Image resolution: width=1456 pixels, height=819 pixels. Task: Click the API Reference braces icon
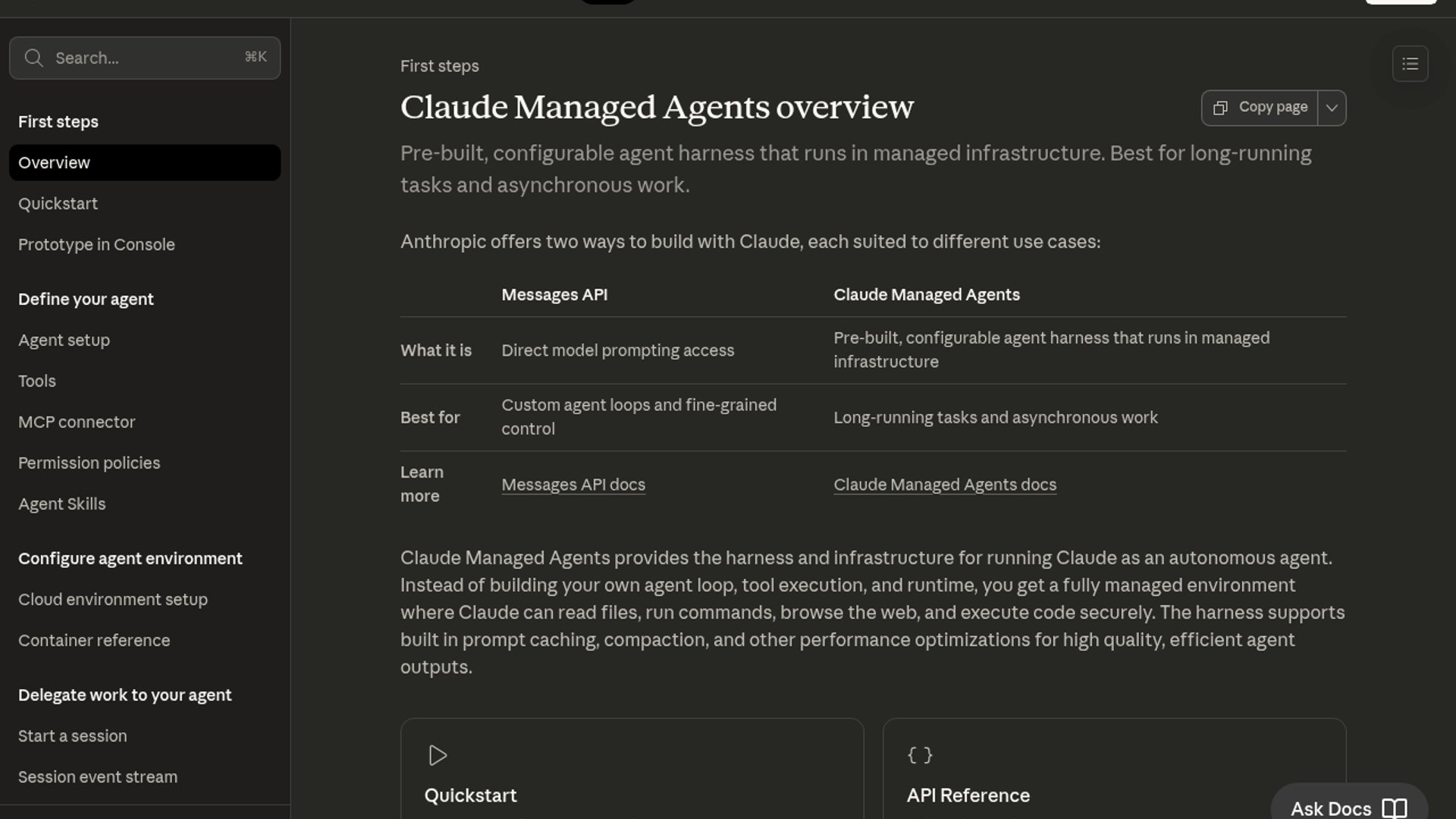click(x=920, y=755)
